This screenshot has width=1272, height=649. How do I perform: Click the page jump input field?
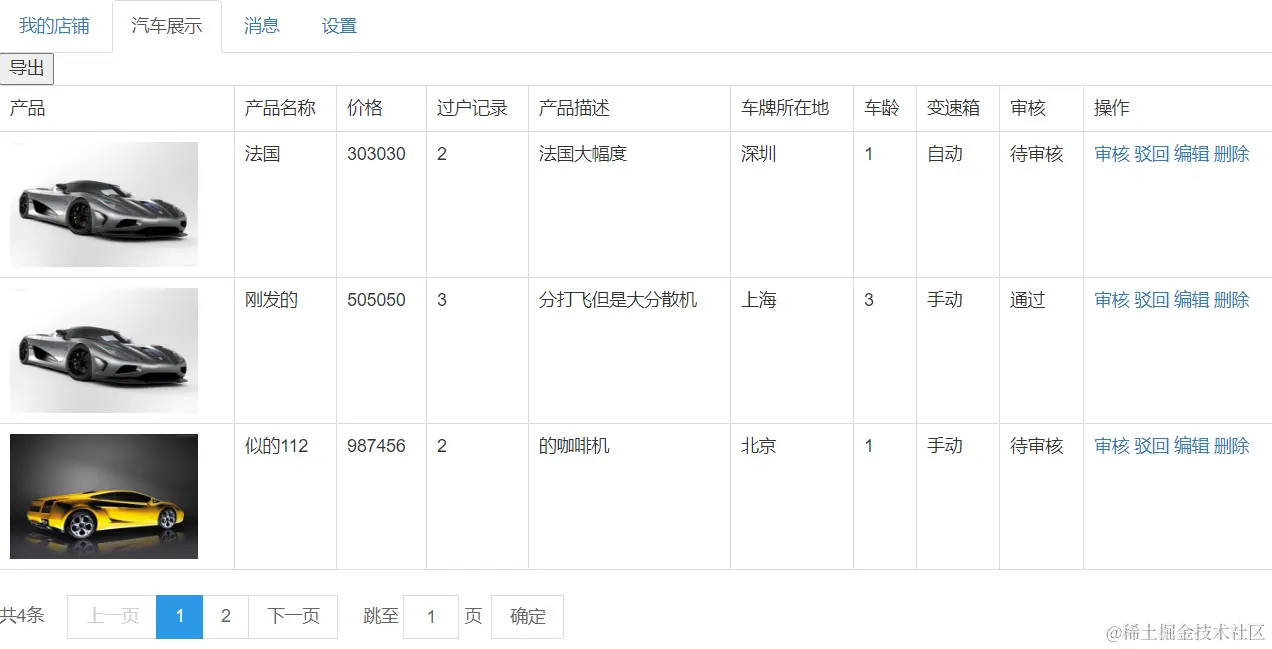coord(431,616)
